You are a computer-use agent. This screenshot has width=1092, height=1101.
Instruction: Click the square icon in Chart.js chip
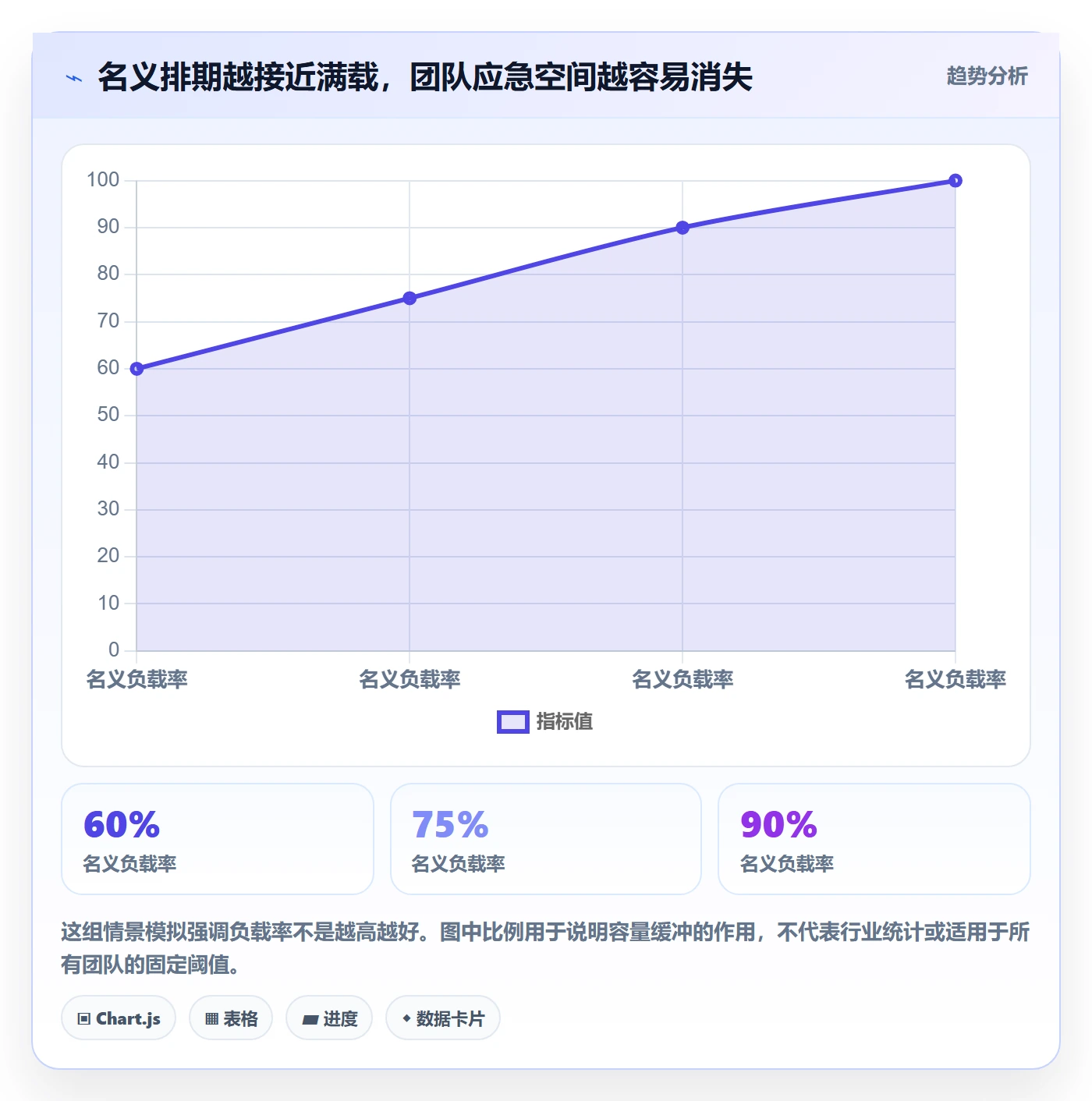[84, 1019]
